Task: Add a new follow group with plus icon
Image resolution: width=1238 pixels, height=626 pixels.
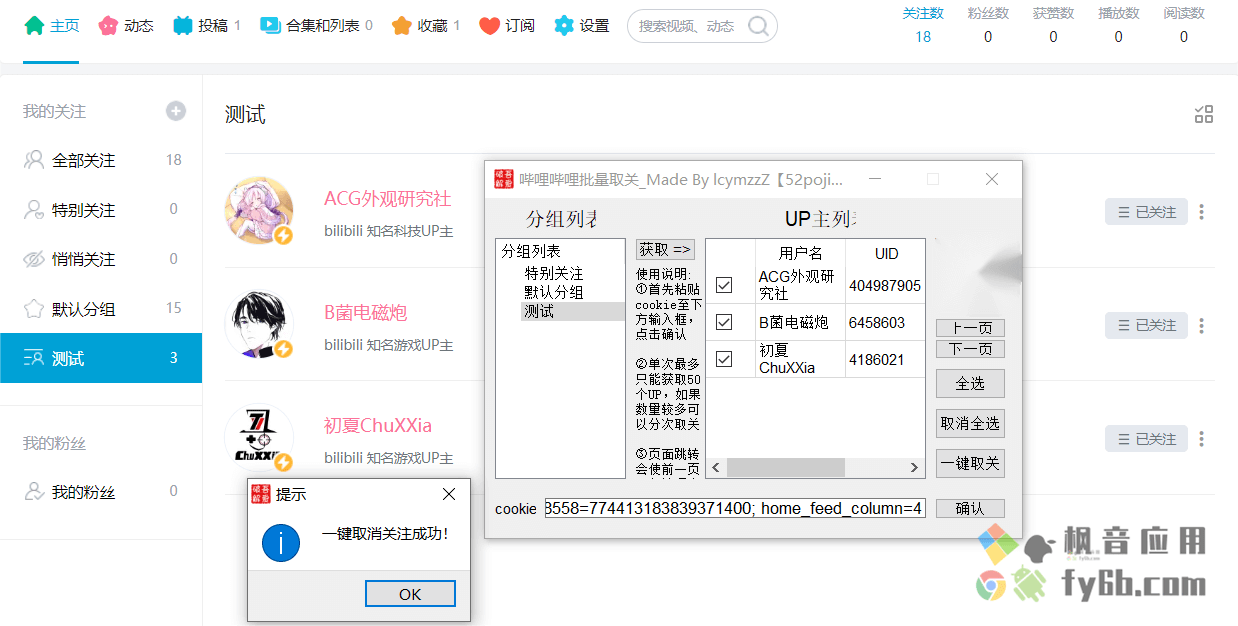Action: click(x=176, y=111)
